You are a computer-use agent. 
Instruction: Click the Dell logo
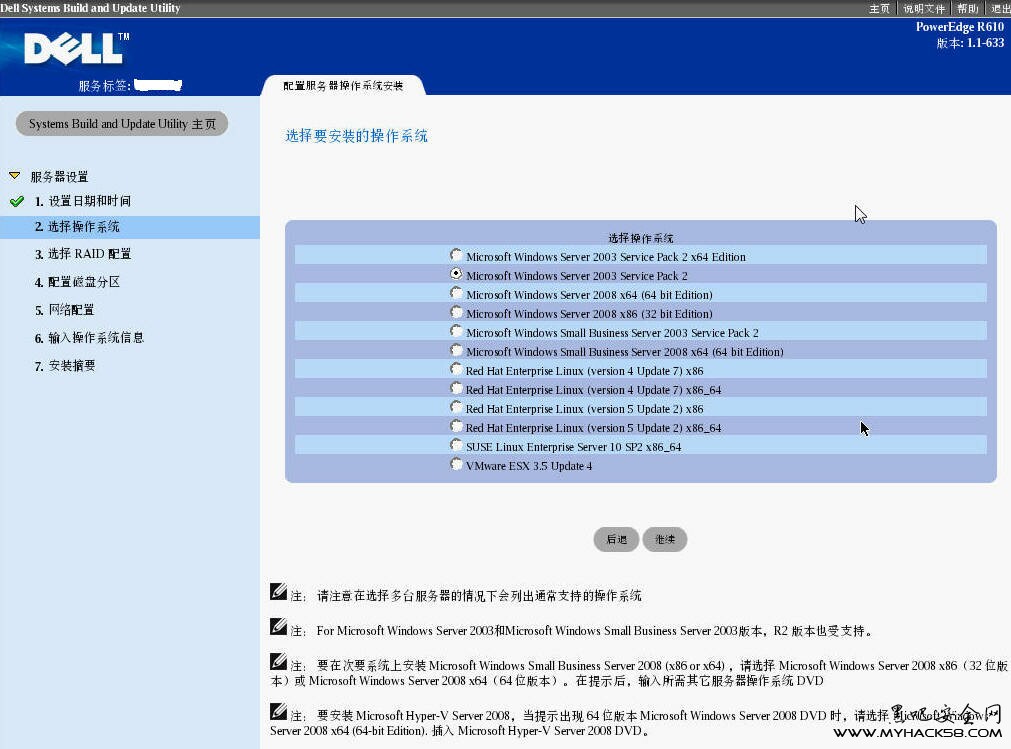(x=76, y=48)
